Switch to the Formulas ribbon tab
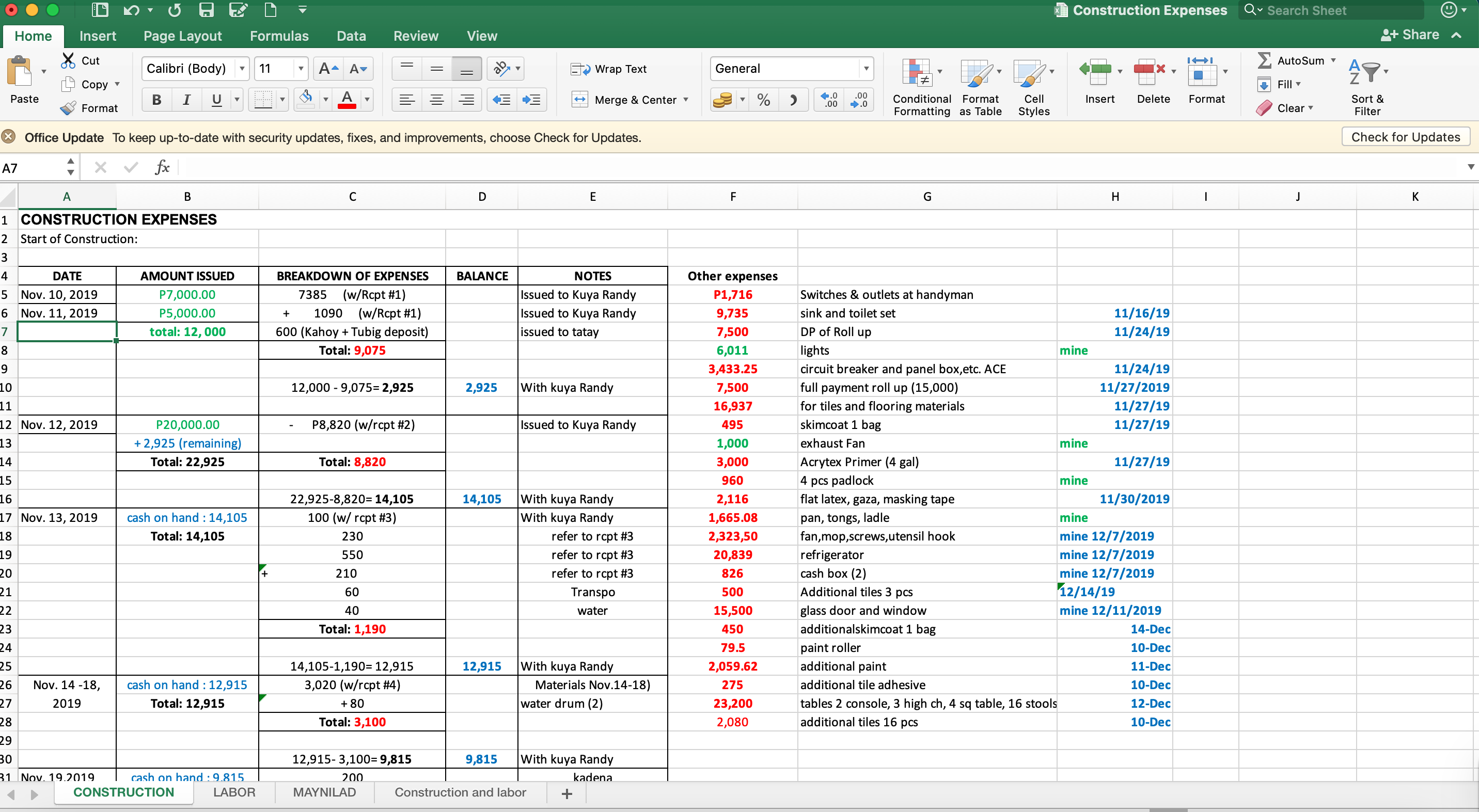This screenshot has width=1479, height=812. tap(279, 36)
